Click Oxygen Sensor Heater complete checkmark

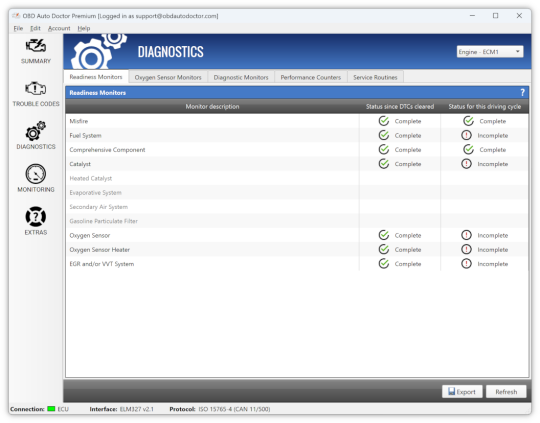(x=384, y=249)
